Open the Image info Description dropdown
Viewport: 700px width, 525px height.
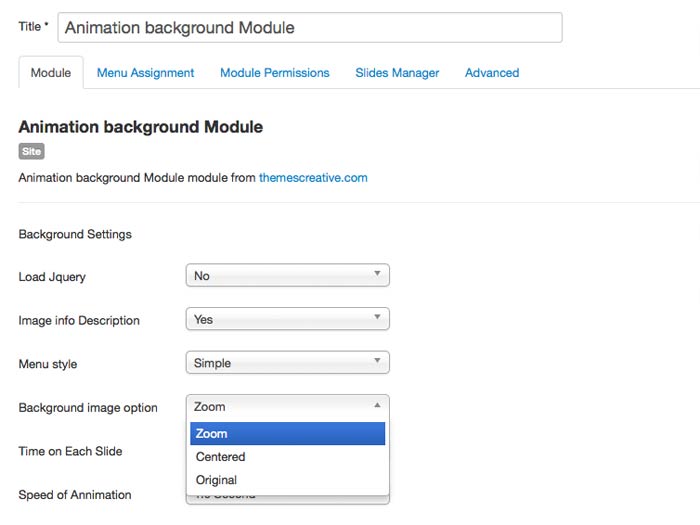[x=287, y=320]
